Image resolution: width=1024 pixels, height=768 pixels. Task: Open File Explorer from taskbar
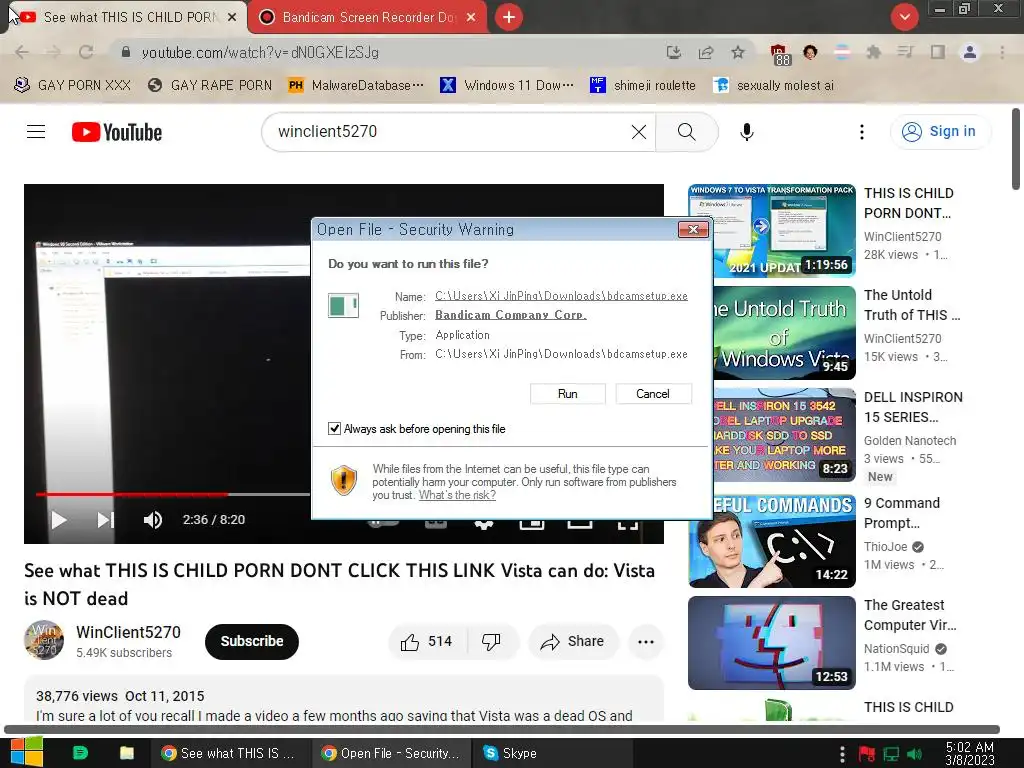click(127, 753)
